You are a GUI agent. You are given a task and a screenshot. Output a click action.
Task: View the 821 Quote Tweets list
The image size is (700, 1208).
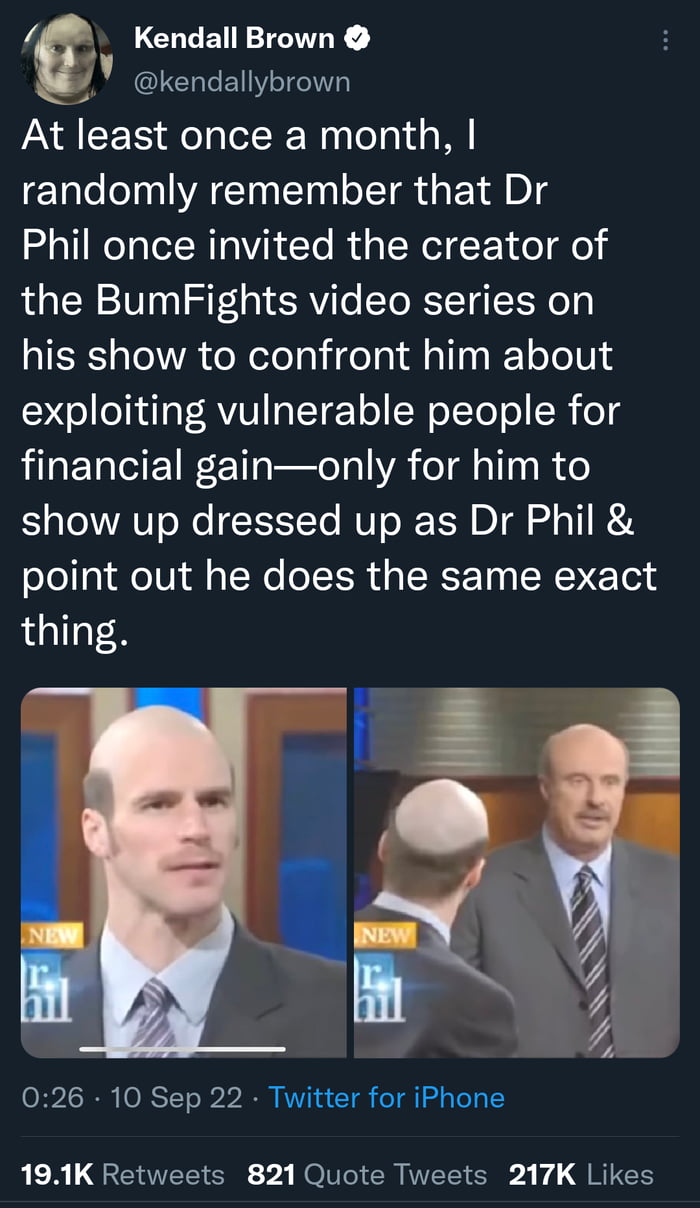[x=367, y=1174]
